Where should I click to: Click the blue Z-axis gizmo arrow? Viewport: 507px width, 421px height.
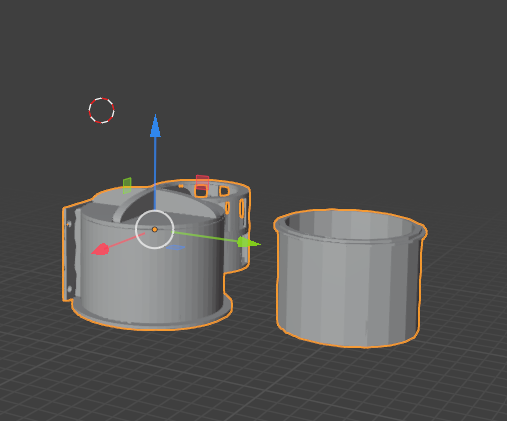click(x=155, y=126)
